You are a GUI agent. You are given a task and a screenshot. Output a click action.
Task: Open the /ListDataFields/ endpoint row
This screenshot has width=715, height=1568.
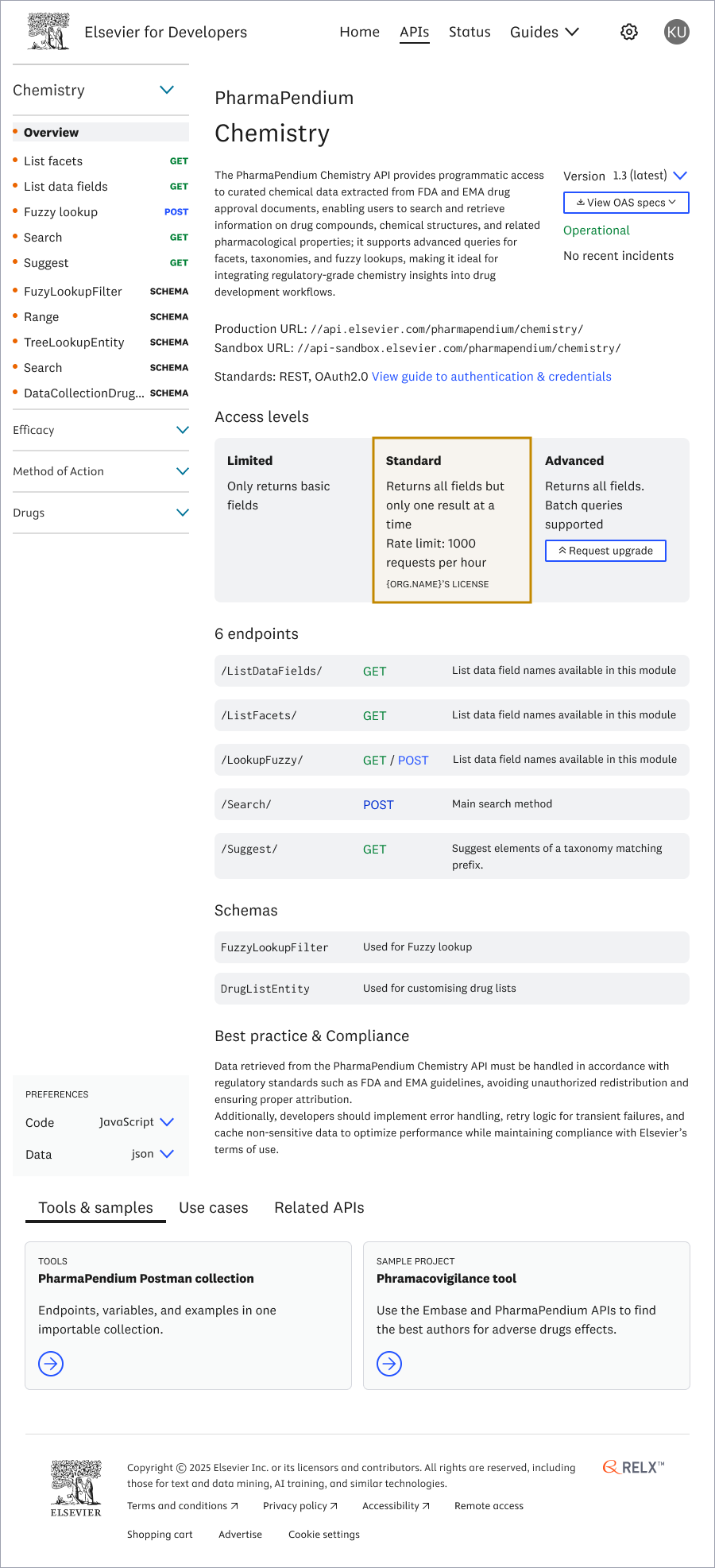(x=452, y=671)
